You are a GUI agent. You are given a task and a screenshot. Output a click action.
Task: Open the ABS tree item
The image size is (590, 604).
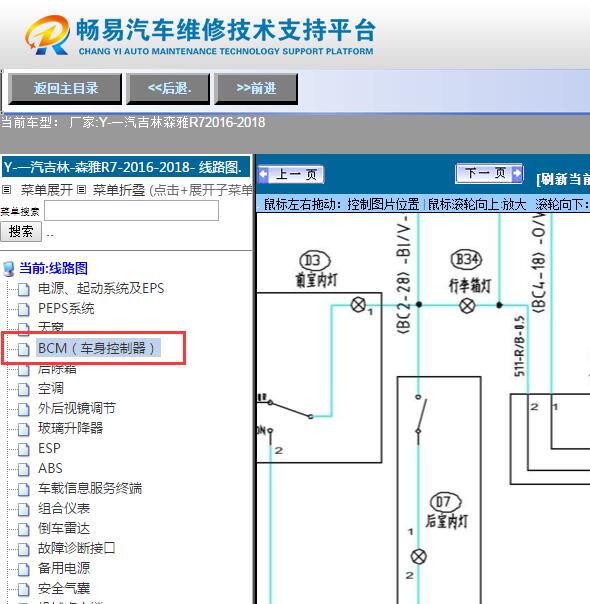(x=50, y=468)
